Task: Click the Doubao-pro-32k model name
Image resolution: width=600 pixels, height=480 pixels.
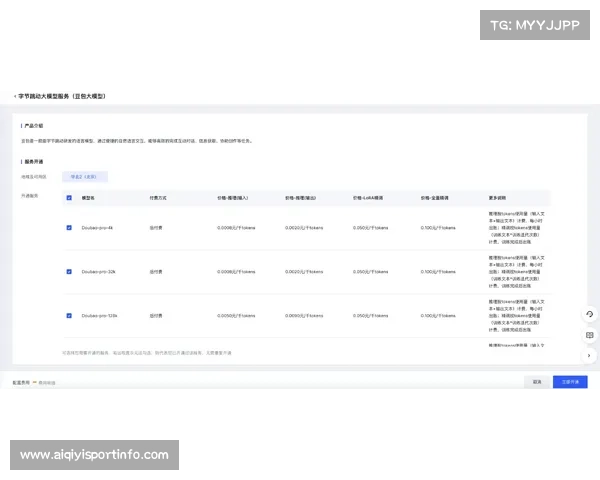Action: [x=98, y=271]
